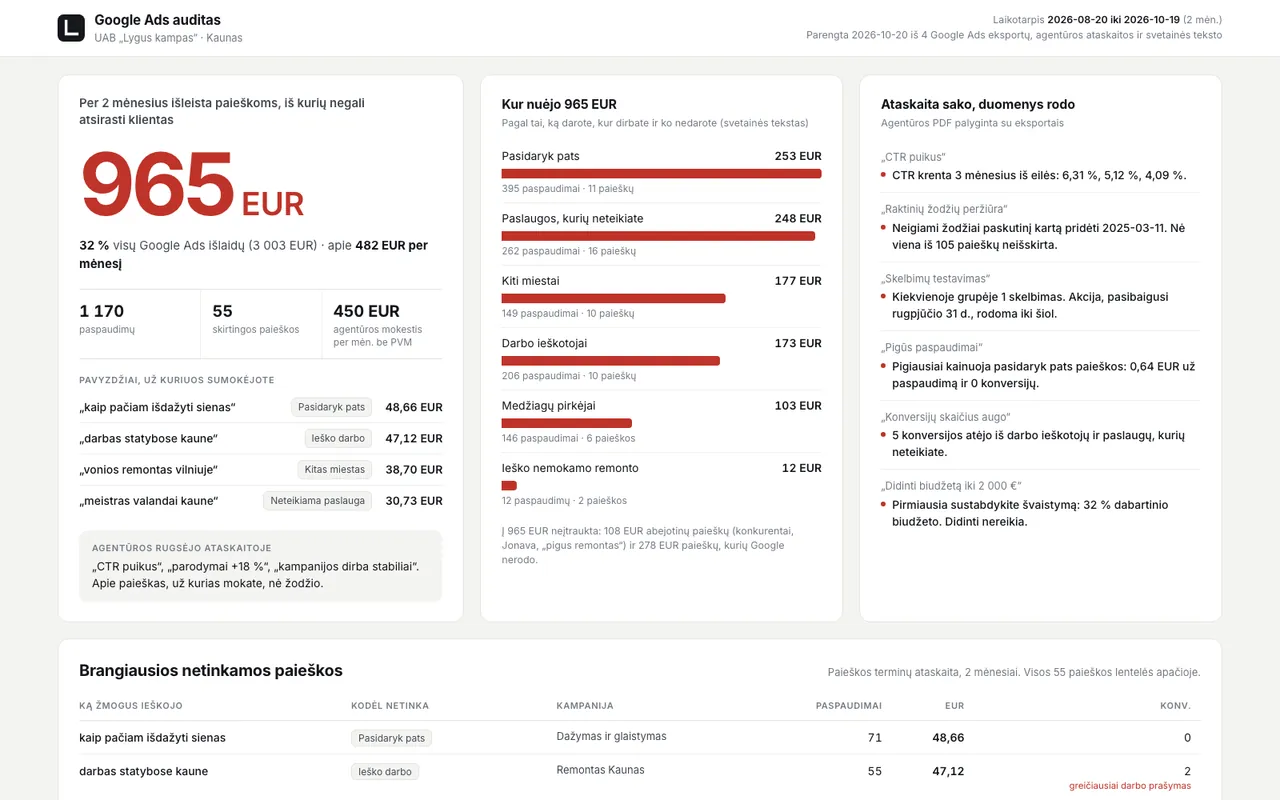The image size is (1280, 800).
Task: Click the Laikotarpis date range text
Action: click(1107, 19)
